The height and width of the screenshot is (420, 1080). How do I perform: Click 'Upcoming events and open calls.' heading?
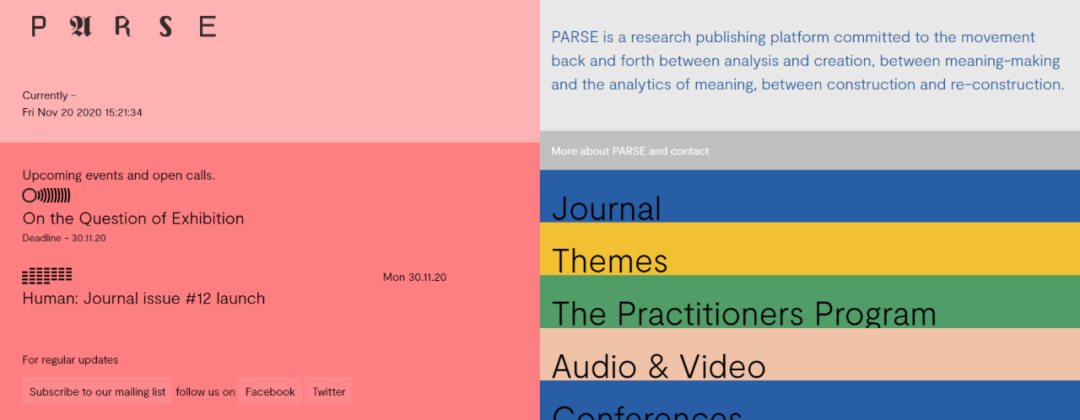click(118, 176)
